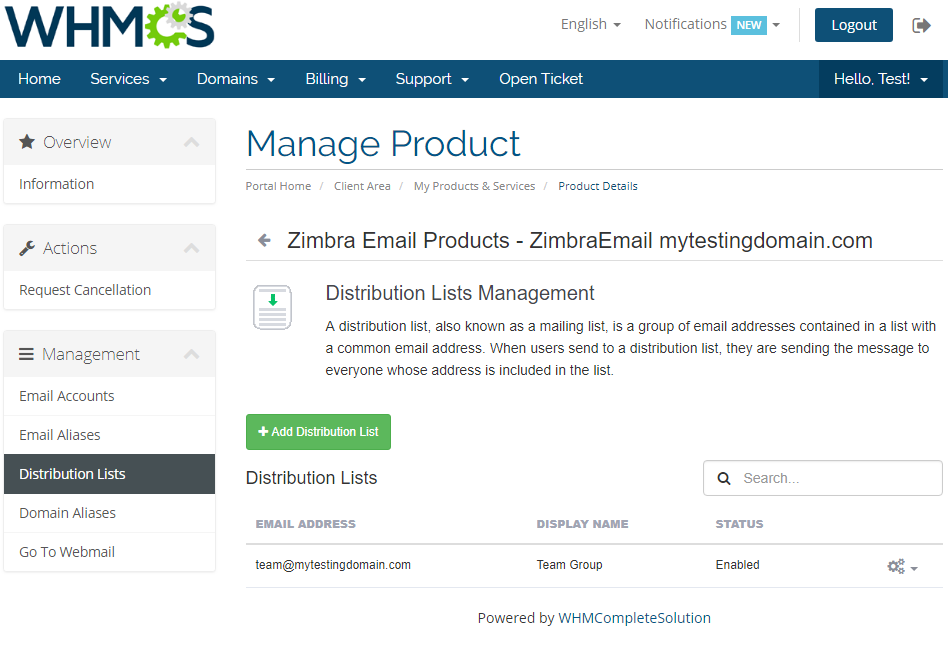This screenshot has width=948, height=646.
Task: Click the WHMCS logo
Action: (109, 25)
